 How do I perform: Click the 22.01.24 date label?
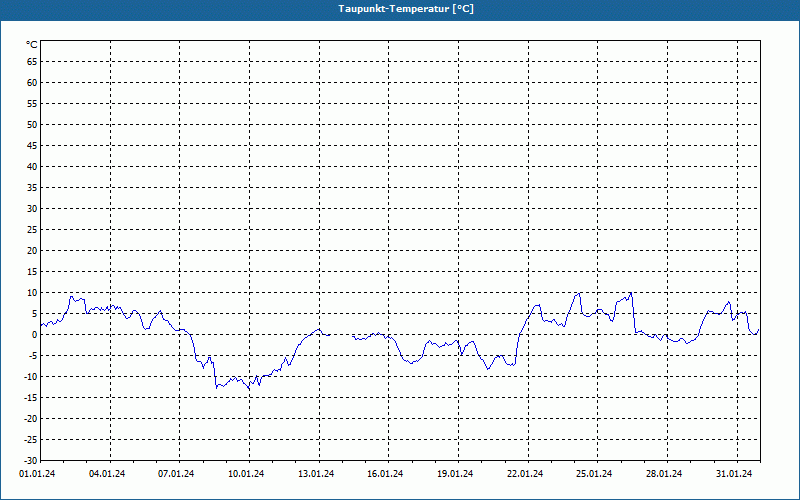(x=525, y=474)
